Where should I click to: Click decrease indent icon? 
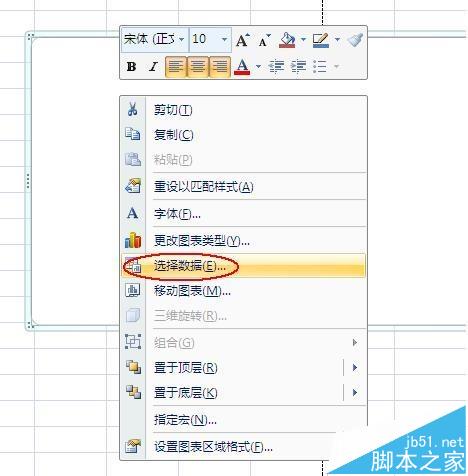[x=276, y=67]
